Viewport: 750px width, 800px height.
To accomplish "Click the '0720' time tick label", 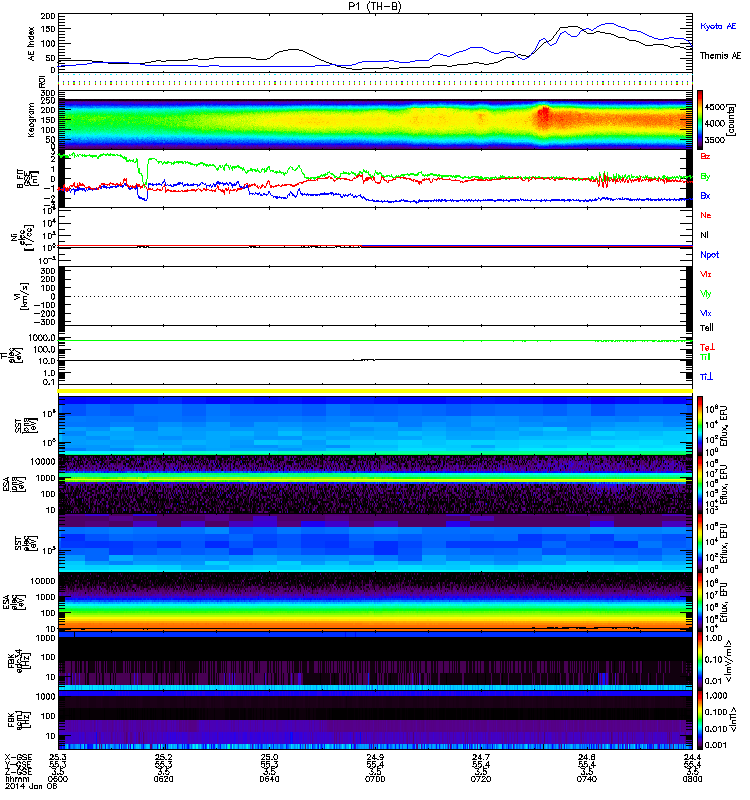I will (x=481, y=779).
